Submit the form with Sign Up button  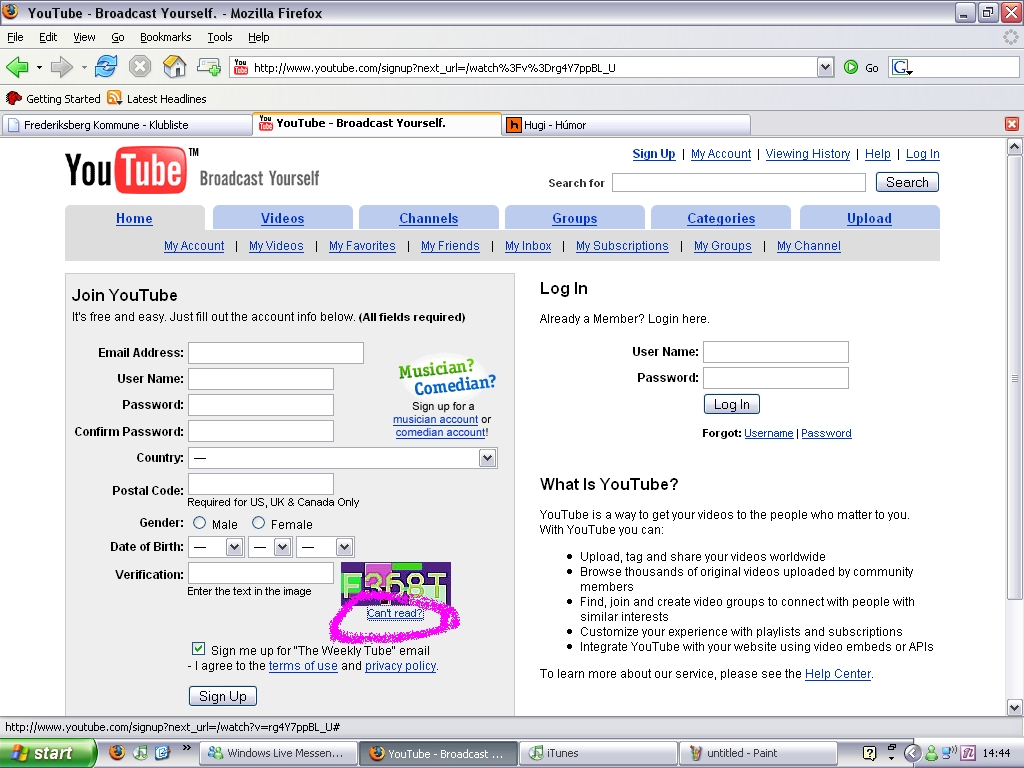coord(223,696)
